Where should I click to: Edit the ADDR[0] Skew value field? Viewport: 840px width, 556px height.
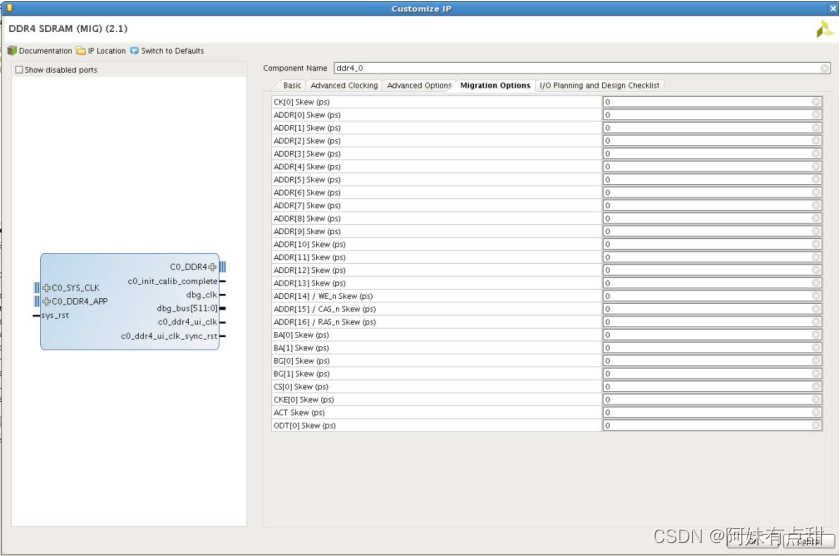[x=712, y=115]
